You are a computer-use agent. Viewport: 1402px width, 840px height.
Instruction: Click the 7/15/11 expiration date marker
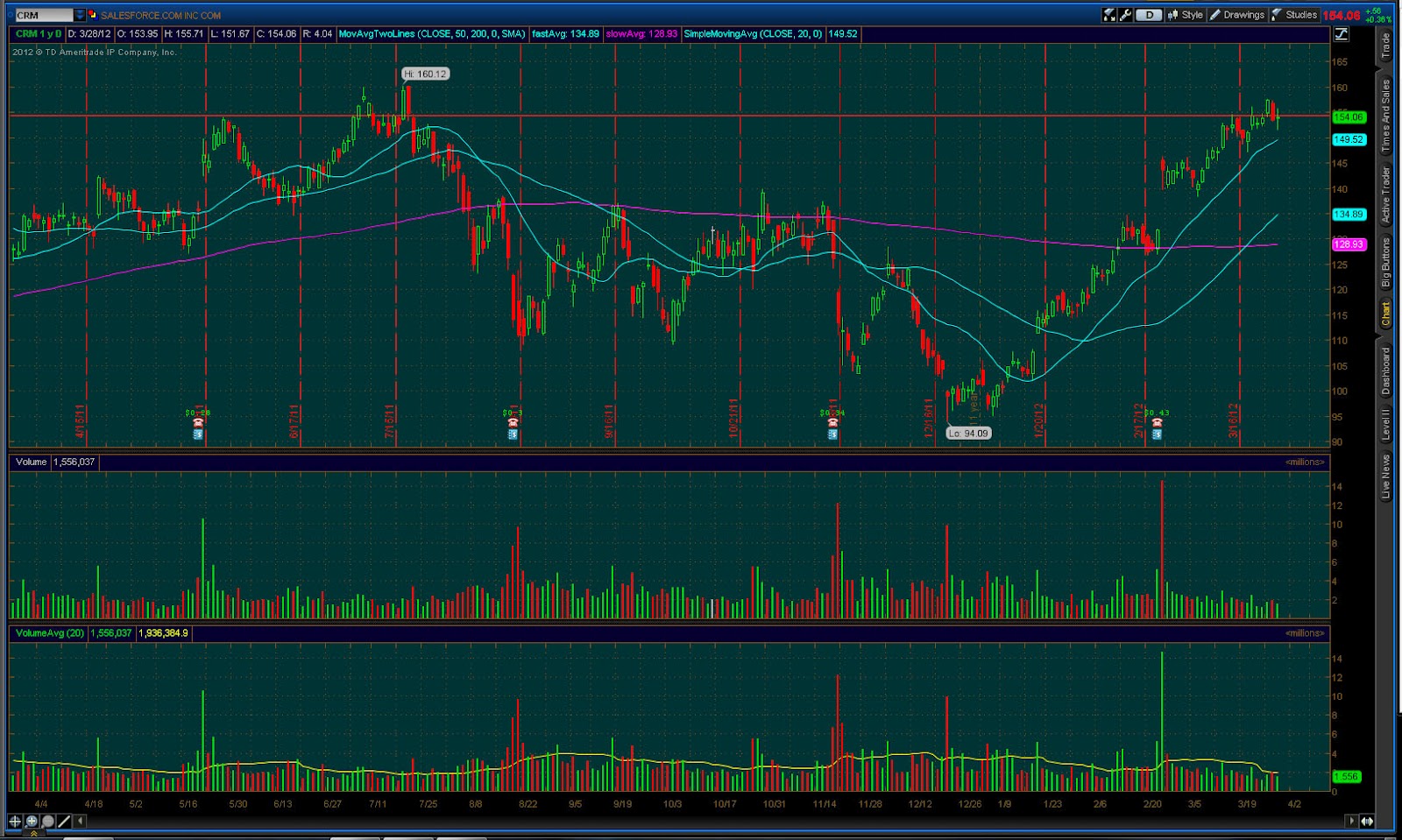point(390,420)
